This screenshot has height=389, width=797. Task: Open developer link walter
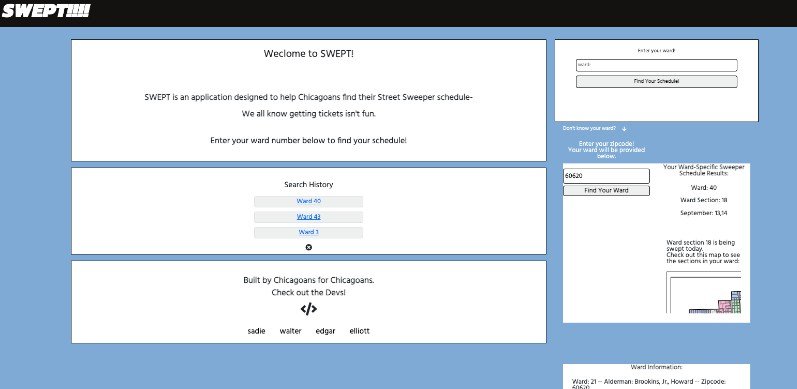290,331
